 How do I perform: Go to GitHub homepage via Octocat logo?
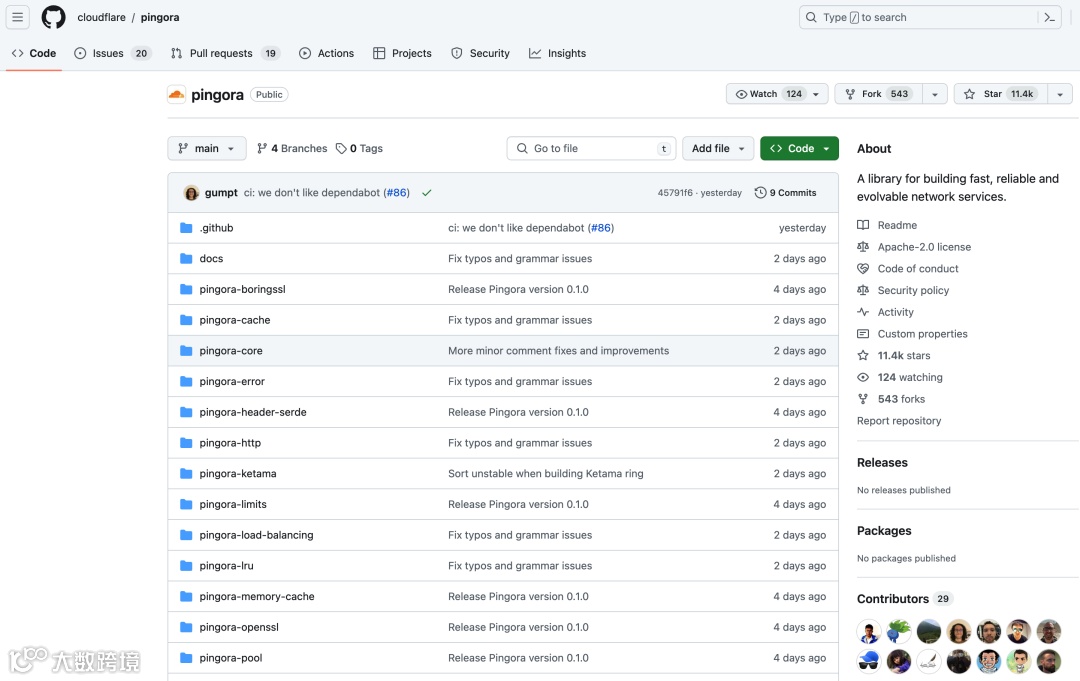(53, 17)
